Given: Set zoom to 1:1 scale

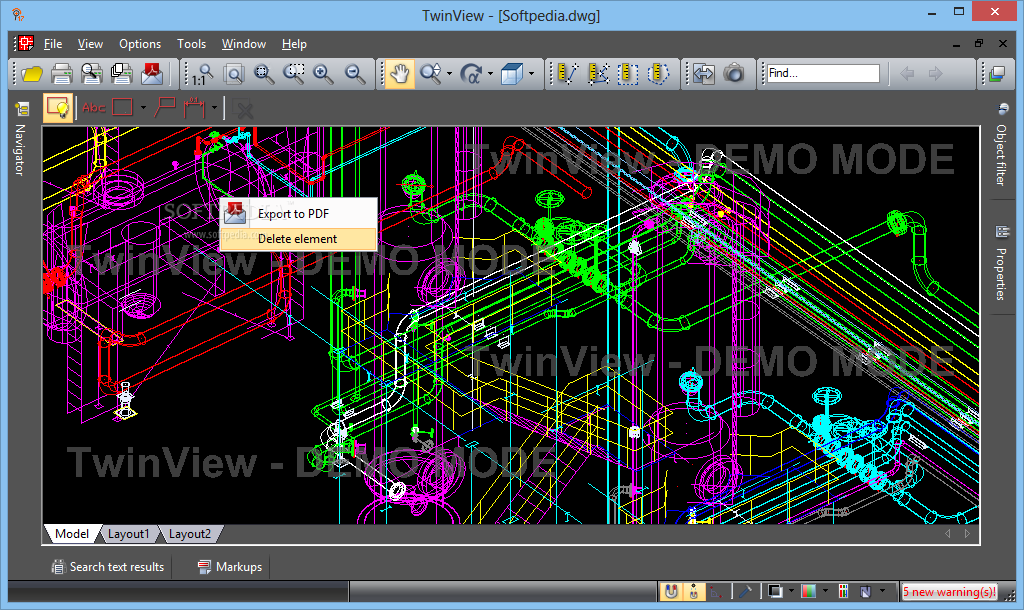Looking at the screenshot, I should coord(203,74).
